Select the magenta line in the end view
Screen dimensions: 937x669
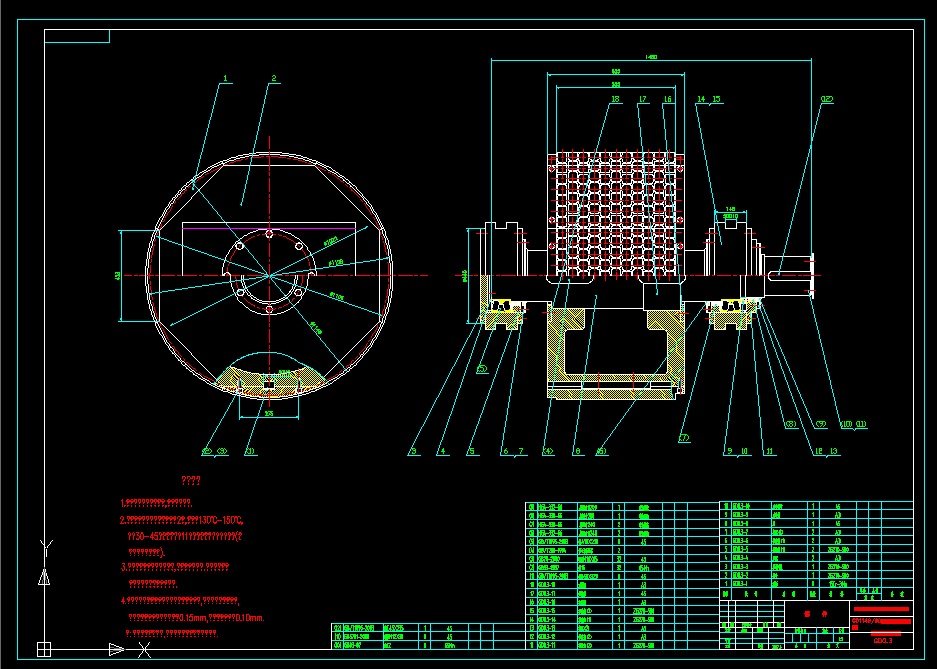[269, 228]
